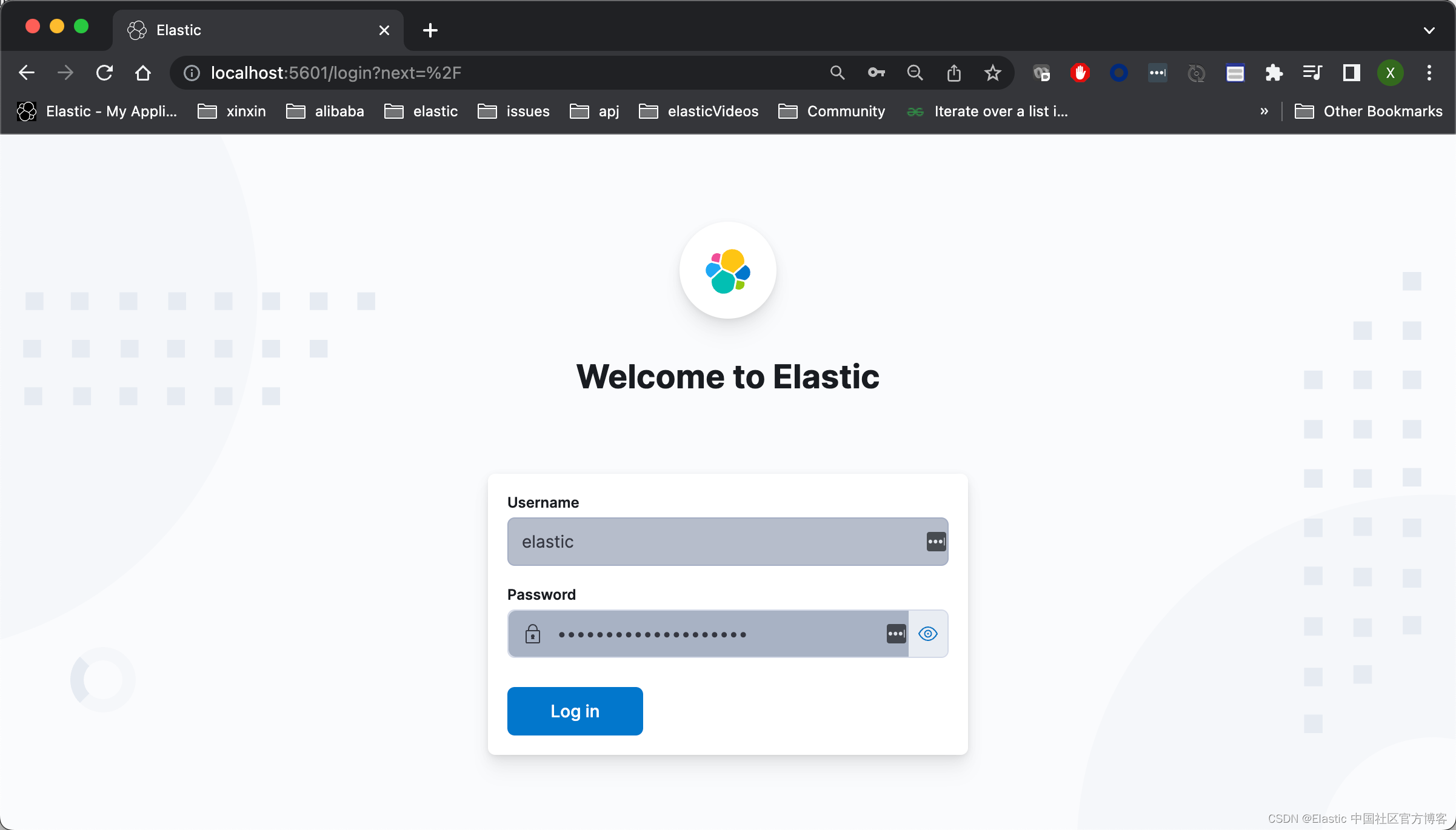Open the Extensions puzzle piece icon
Image resolution: width=1456 pixels, height=830 pixels.
1274,73
